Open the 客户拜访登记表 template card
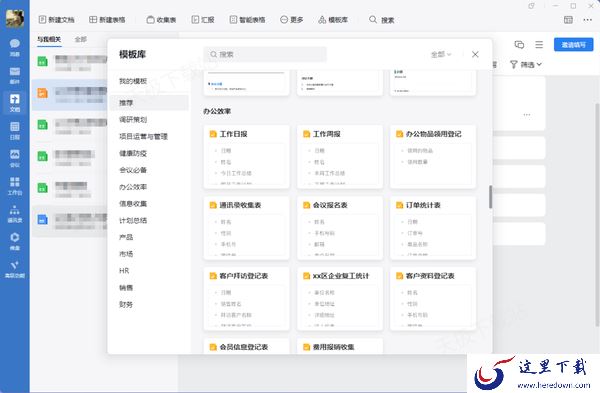 pyautogui.click(x=246, y=298)
